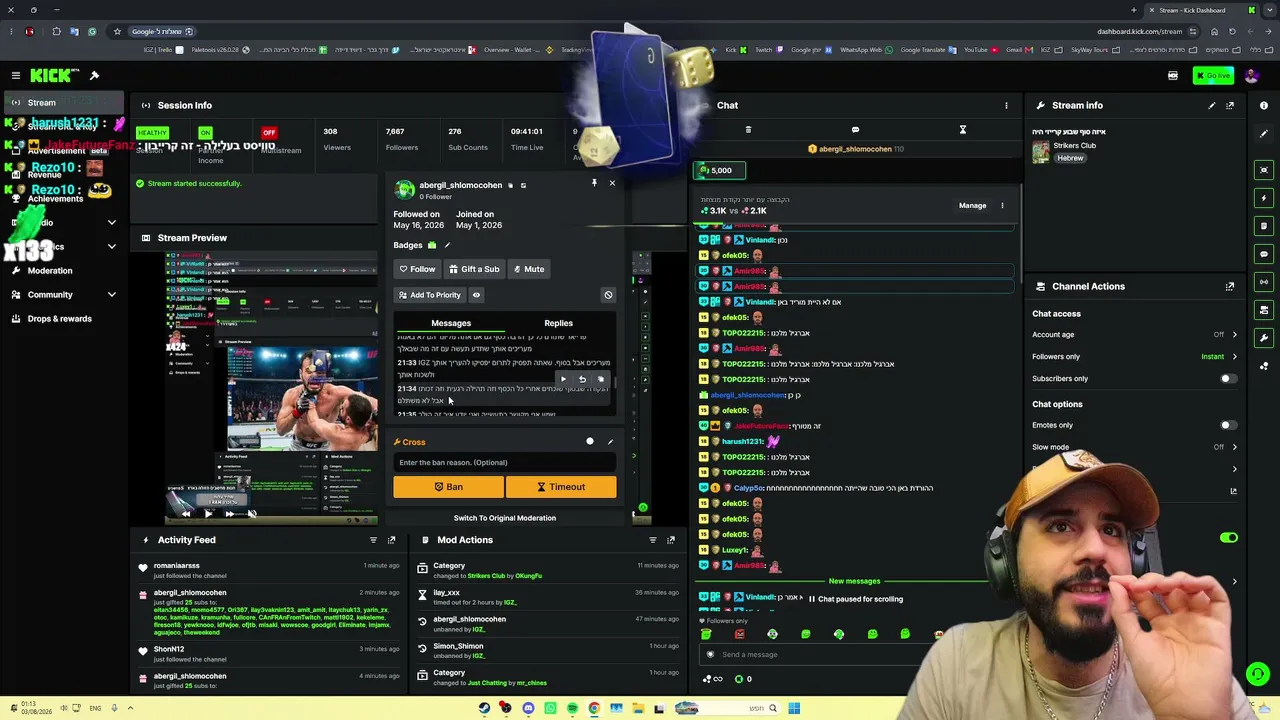
Task: Open the hamburger menu beside the Kick logo
Action: (16, 75)
